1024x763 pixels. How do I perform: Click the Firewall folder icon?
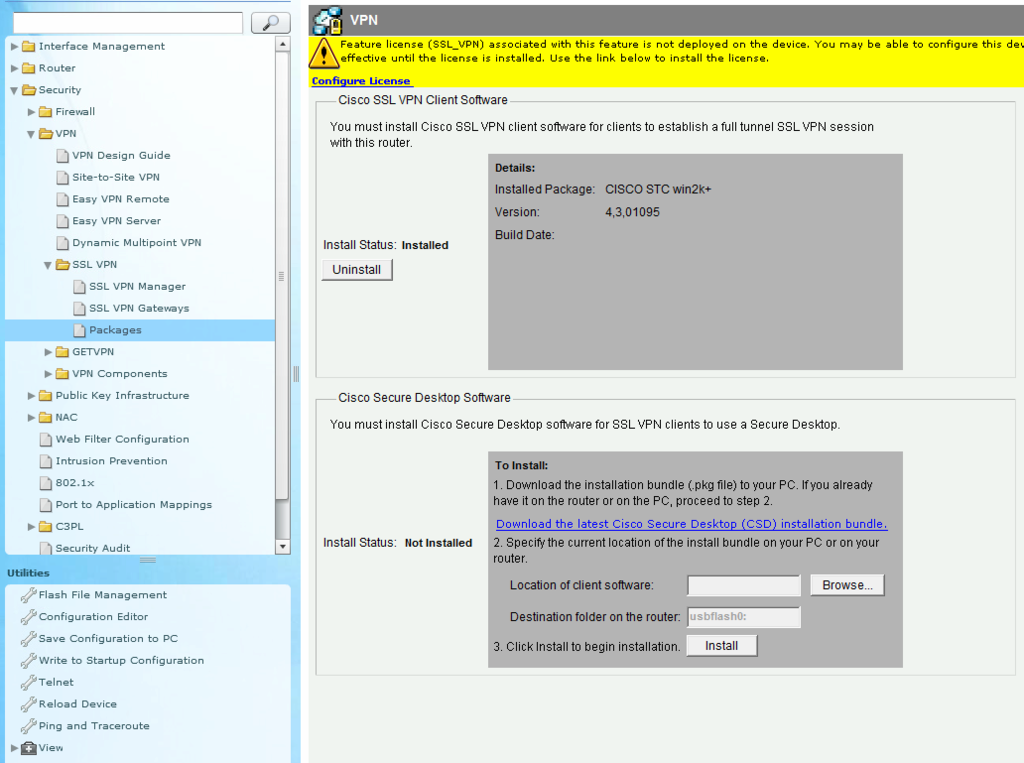(x=46, y=112)
